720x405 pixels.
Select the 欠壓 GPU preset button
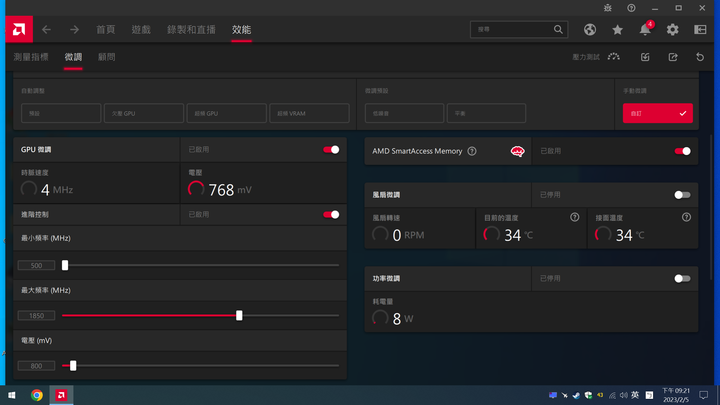[x=144, y=113]
